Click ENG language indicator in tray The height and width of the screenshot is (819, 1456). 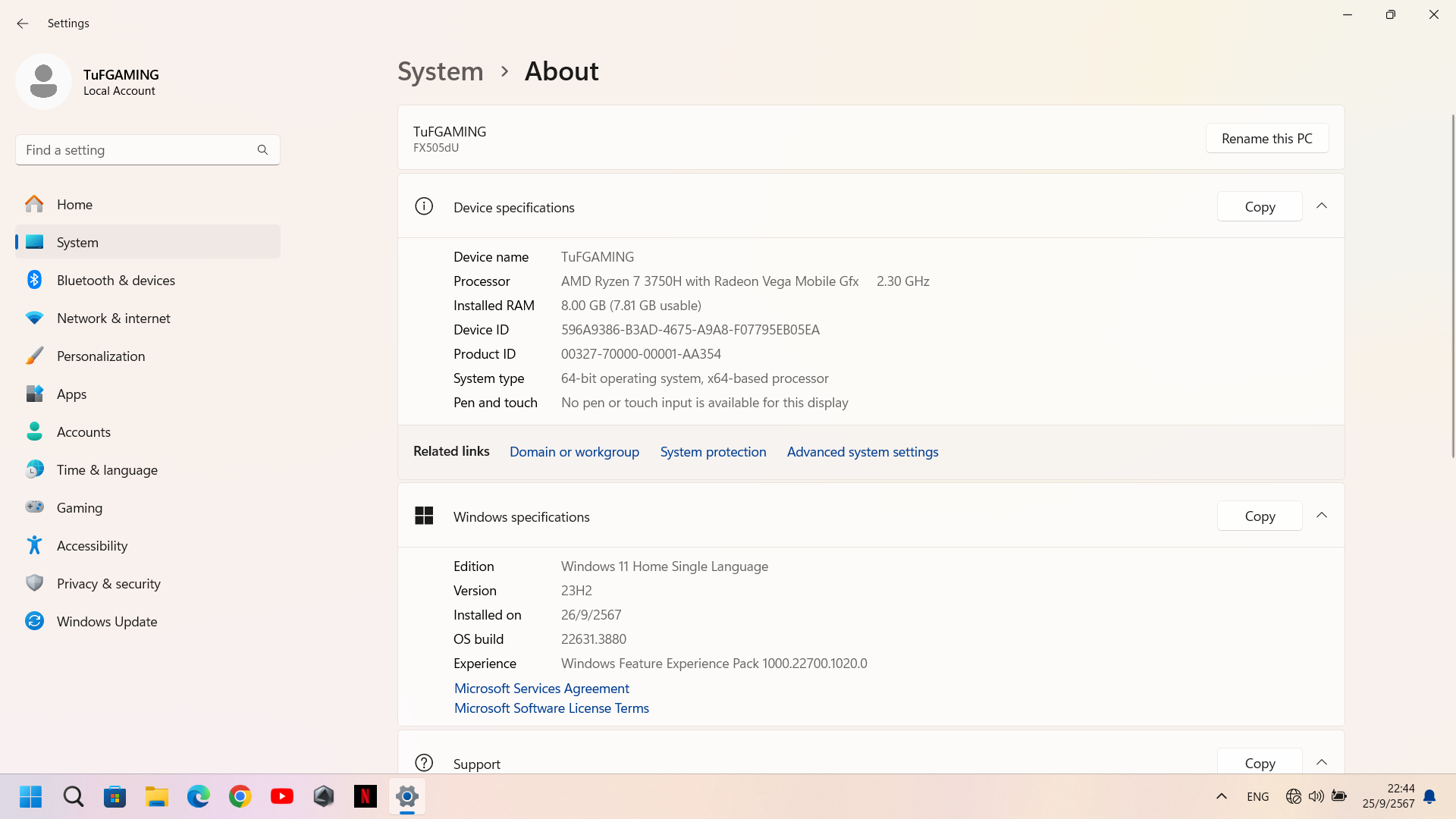[x=1257, y=796]
